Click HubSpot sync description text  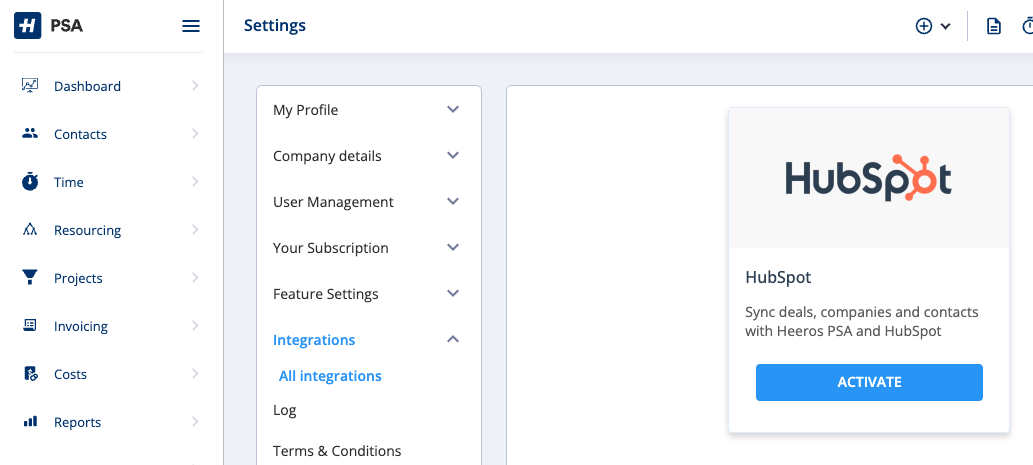862,321
